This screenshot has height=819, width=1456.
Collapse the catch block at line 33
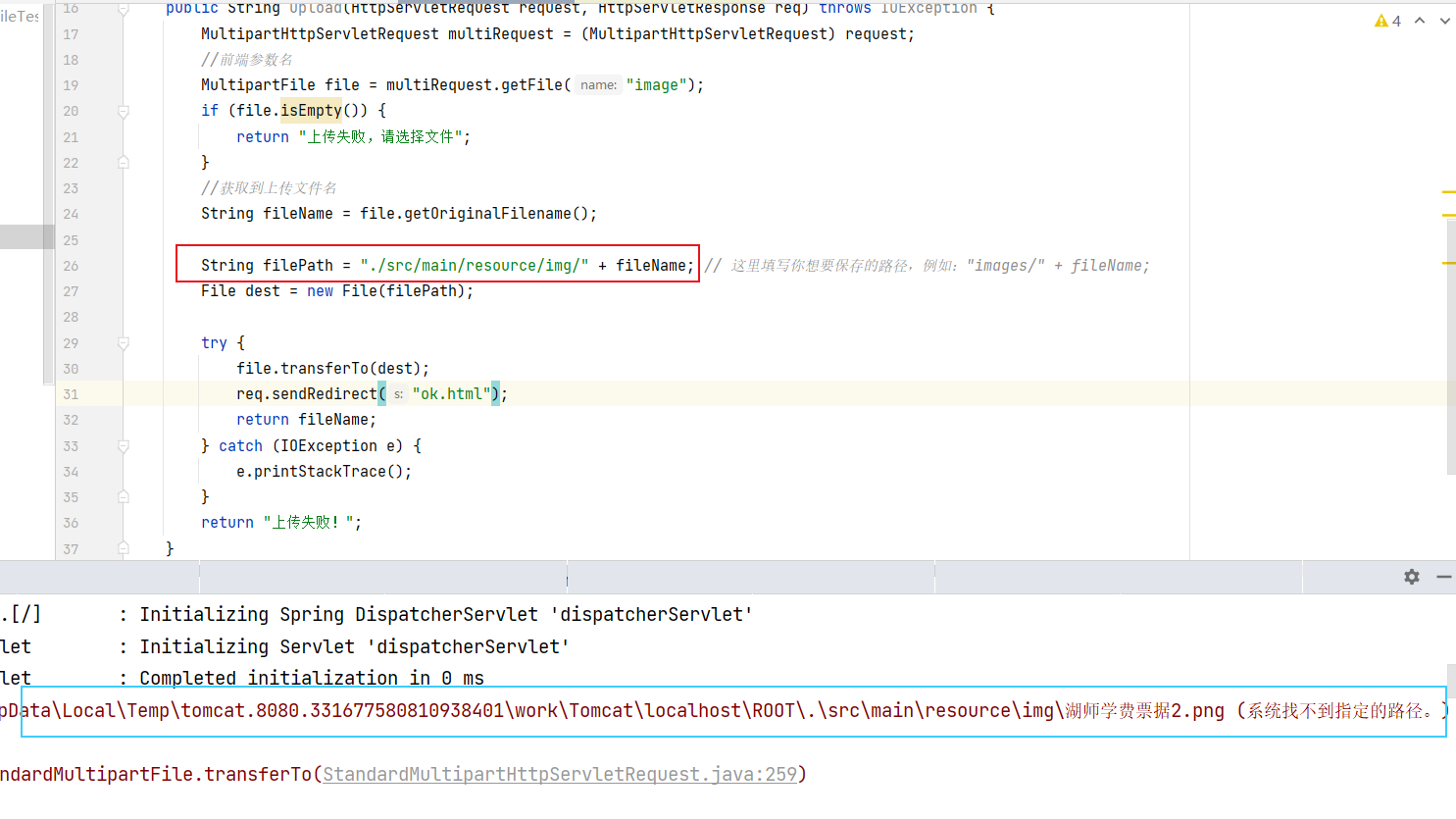[x=124, y=445]
